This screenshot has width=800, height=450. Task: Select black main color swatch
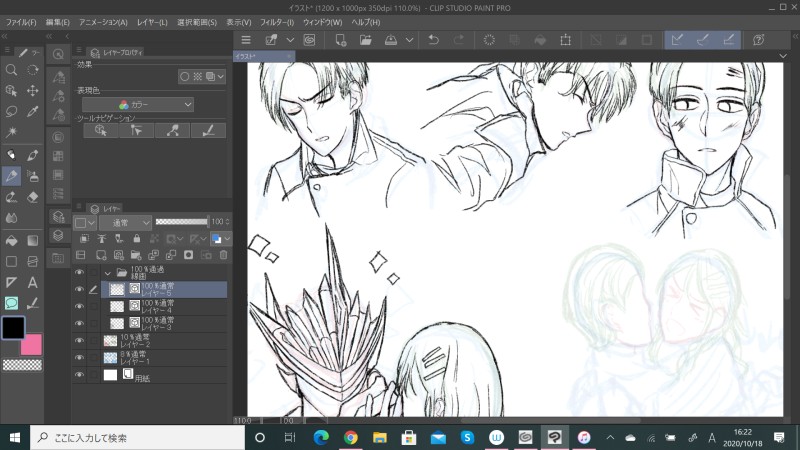tap(13, 328)
